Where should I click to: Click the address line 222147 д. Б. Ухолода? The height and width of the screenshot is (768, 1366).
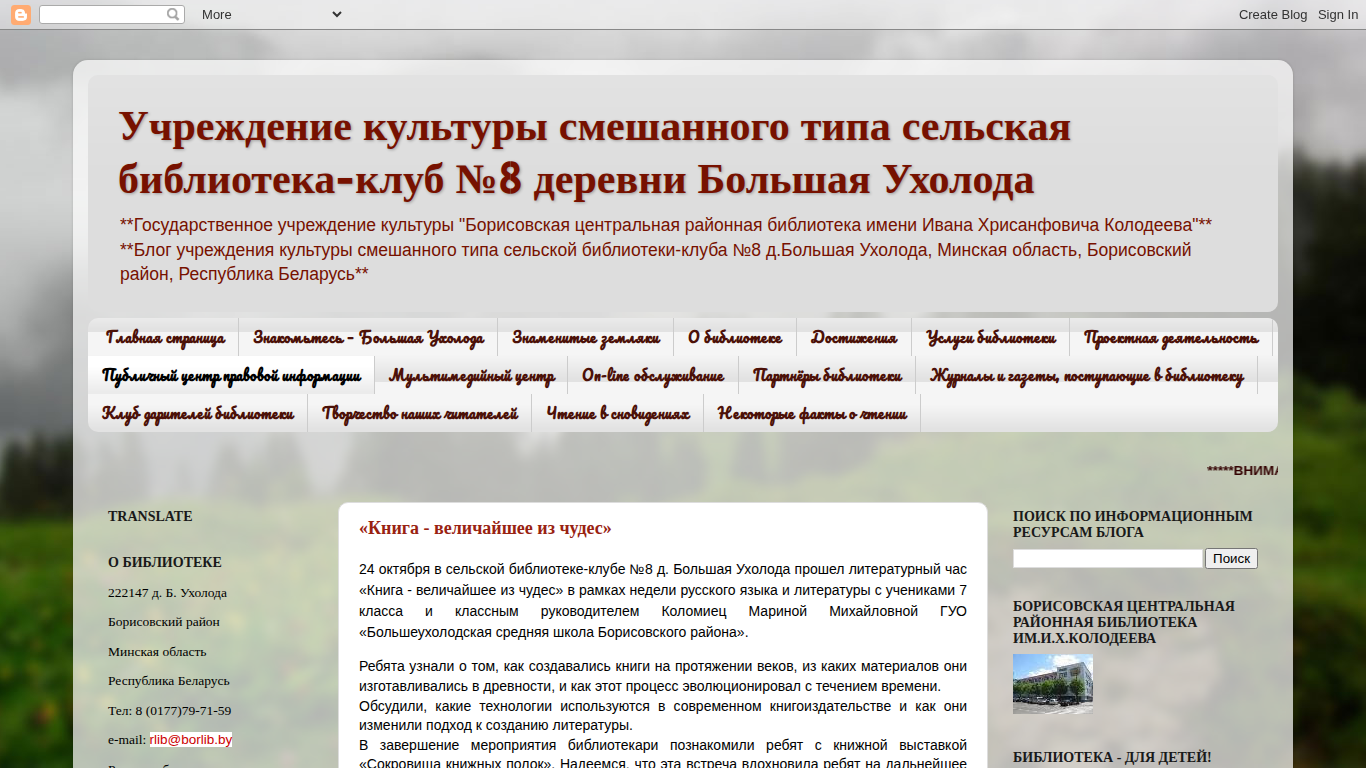pyautogui.click(x=167, y=593)
